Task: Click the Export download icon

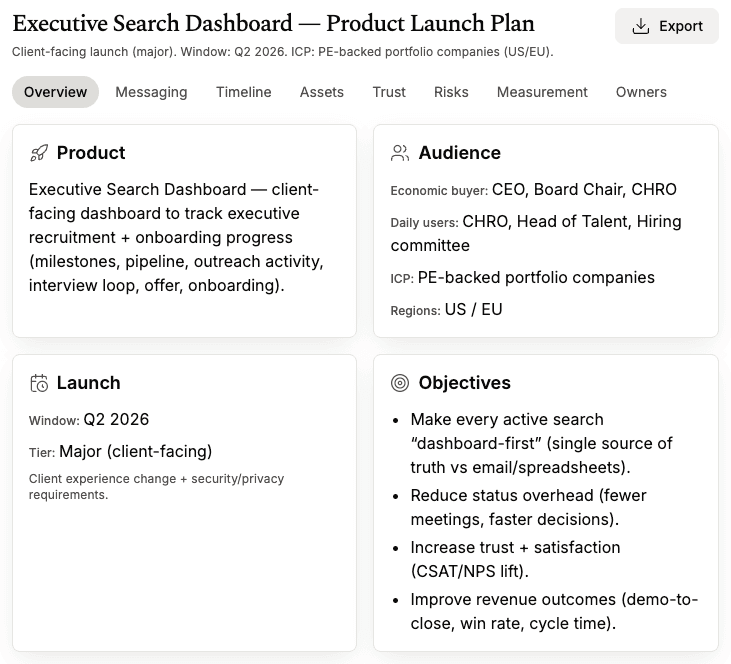Action: [x=641, y=26]
